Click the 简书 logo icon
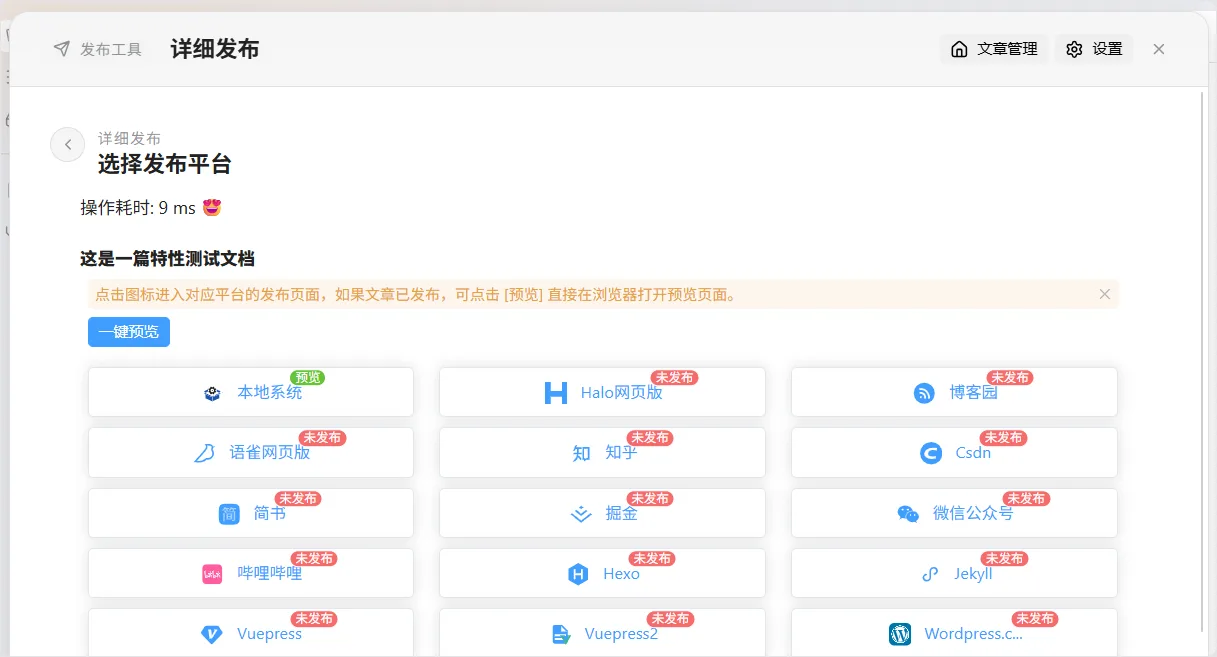The height and width of the screenshot is (657, 1217). coord(229,514)
